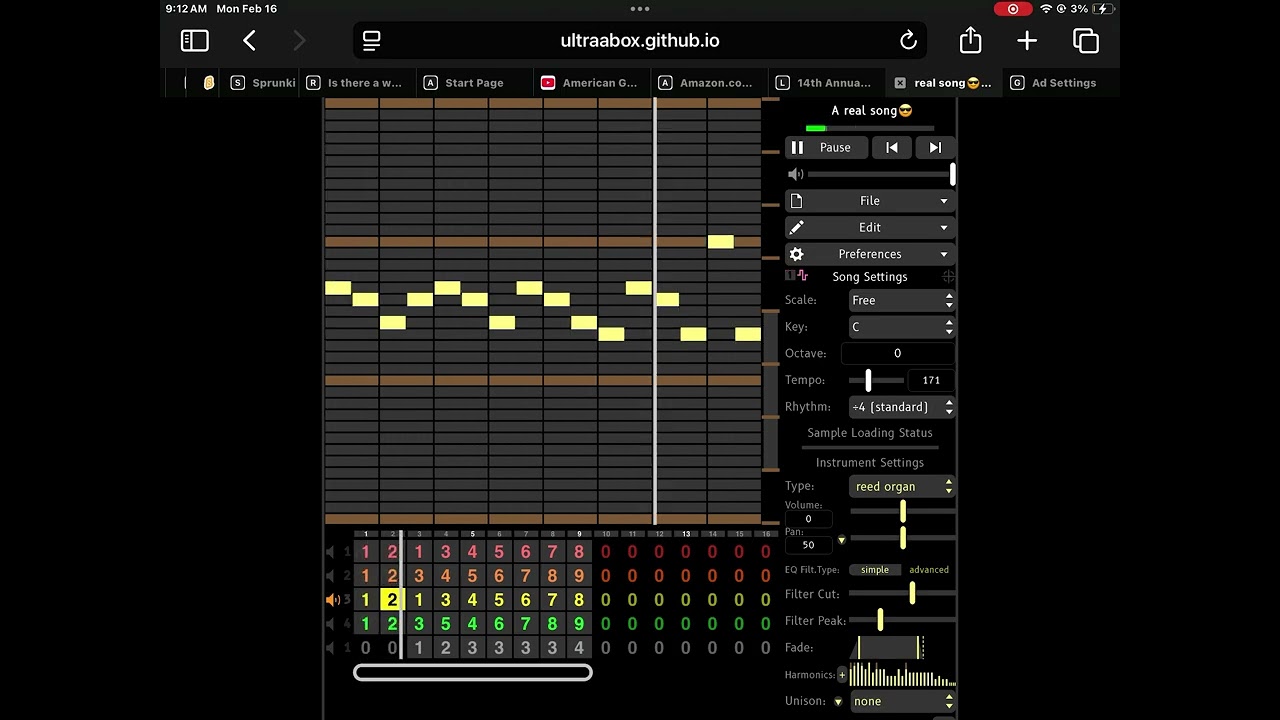The height and width of the screenshot is (720, 1280).
Task: Go back with Safari's back arrow
Action: pyautogui.click(x=249, y=41)
